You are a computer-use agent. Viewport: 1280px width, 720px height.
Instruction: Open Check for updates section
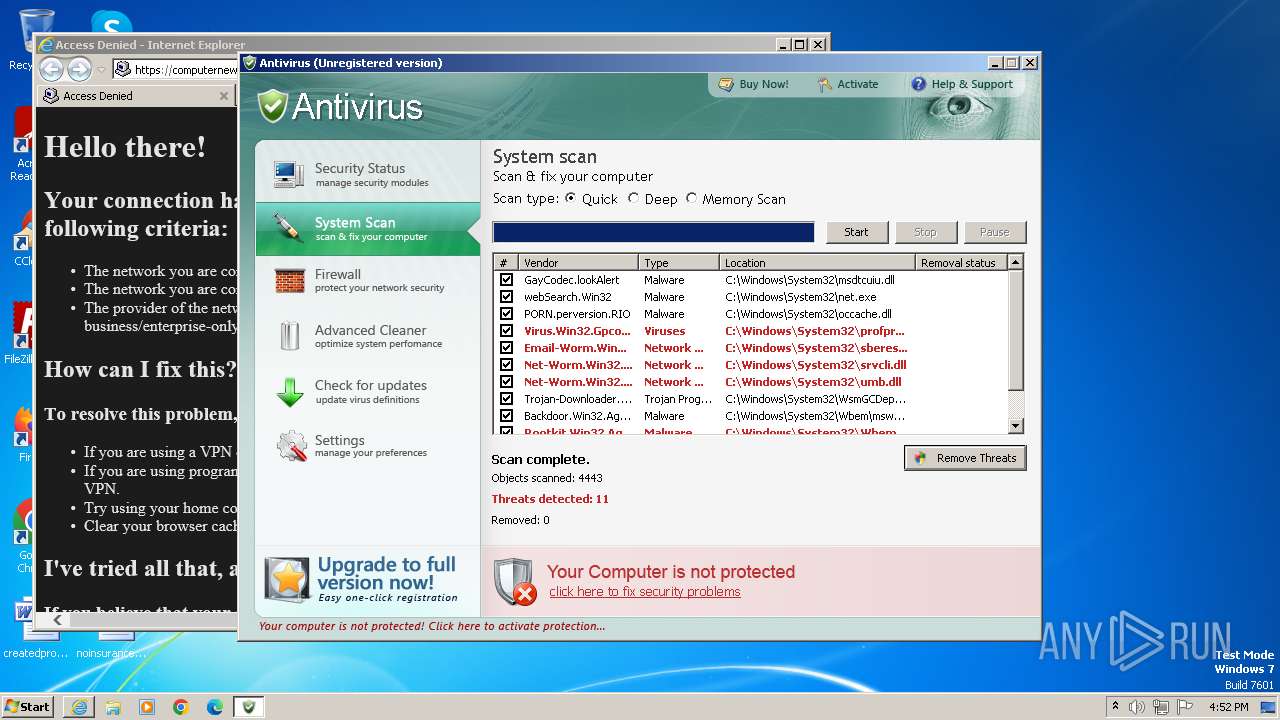pos(368,391)
